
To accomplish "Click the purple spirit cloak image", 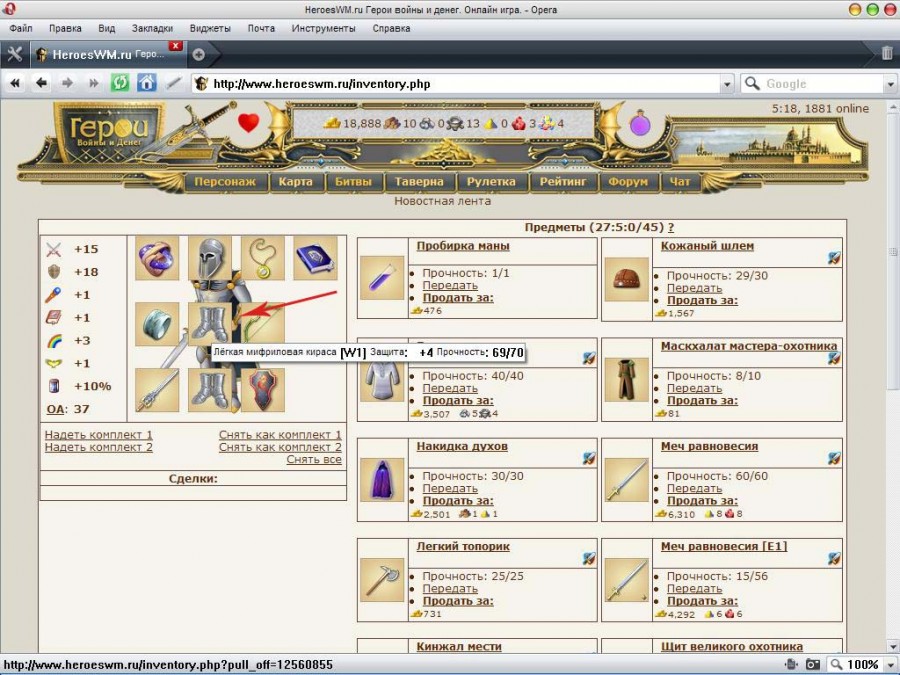I will (382, 480).
